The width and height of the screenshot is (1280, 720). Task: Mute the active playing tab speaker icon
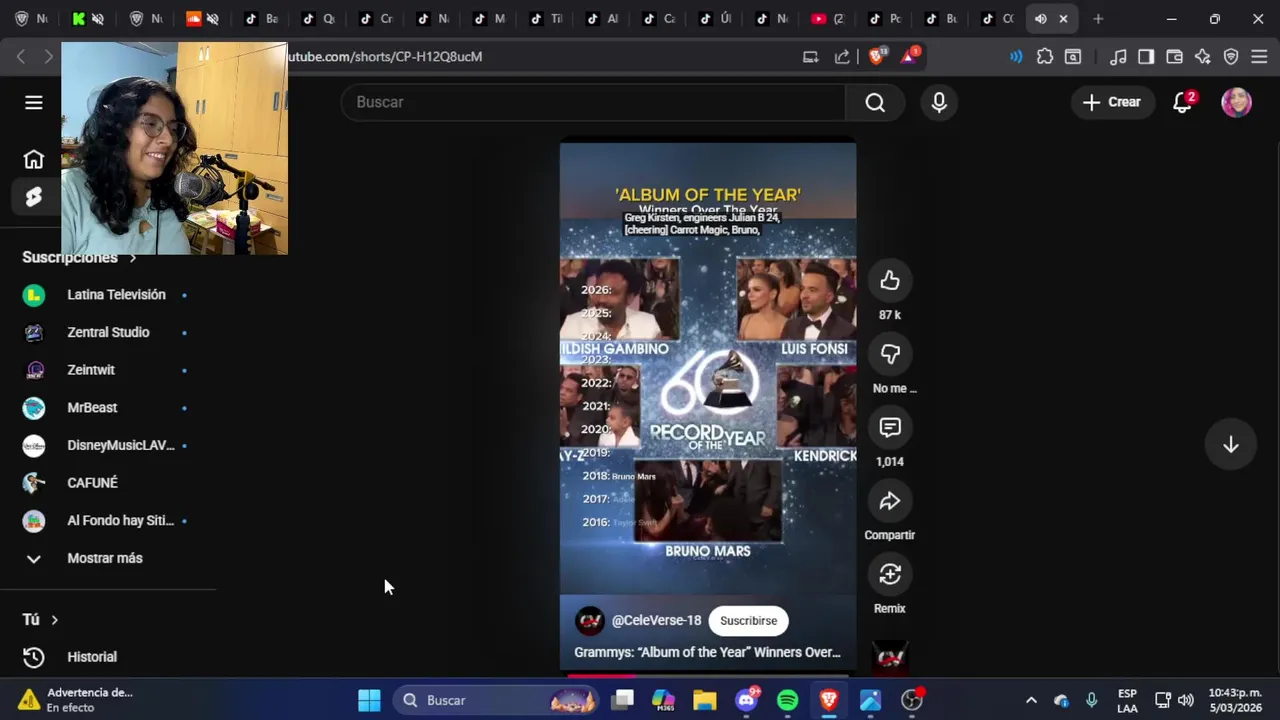(1041, 19)
